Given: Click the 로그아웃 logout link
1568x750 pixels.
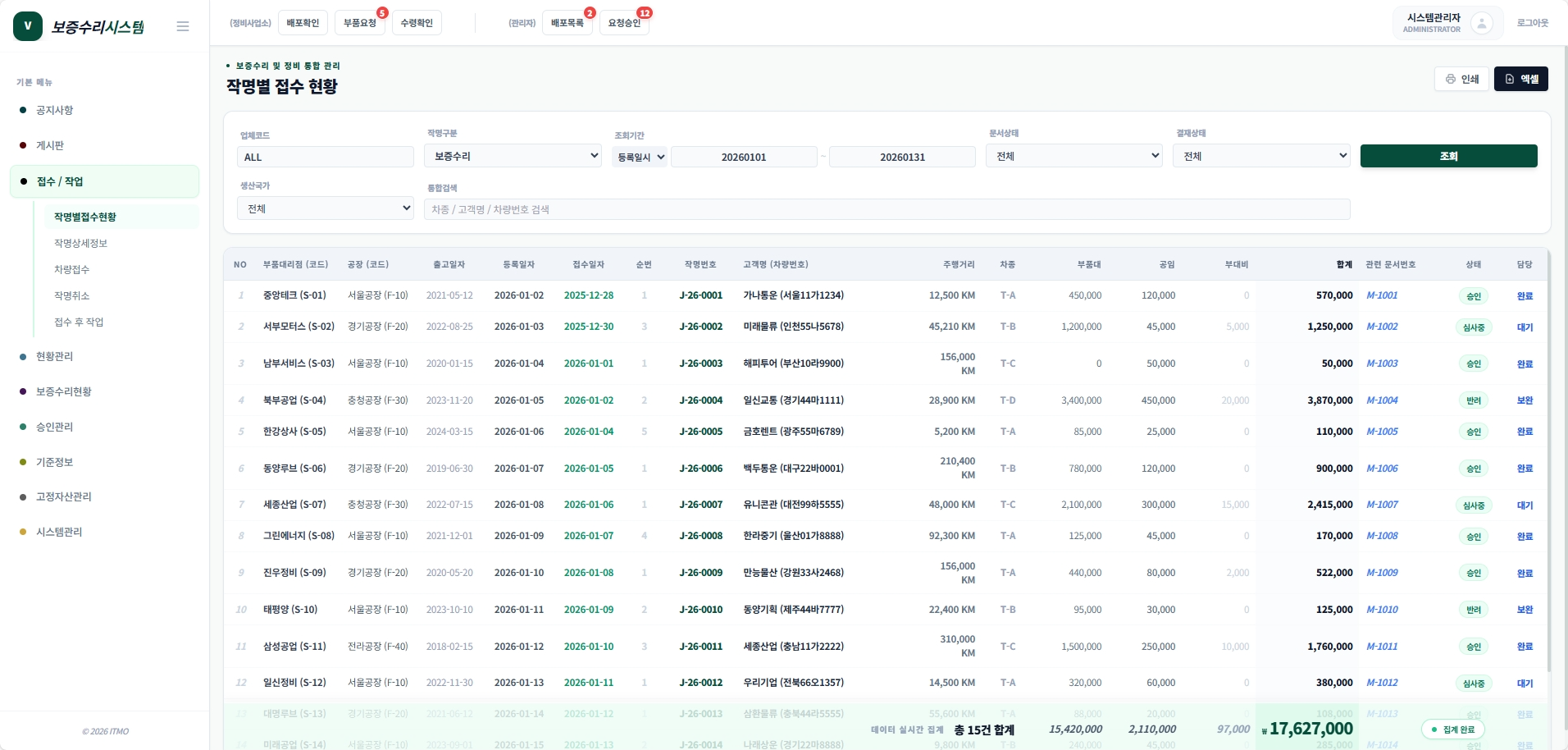Looking at the screenshot, I should [x=1532, y=23].
